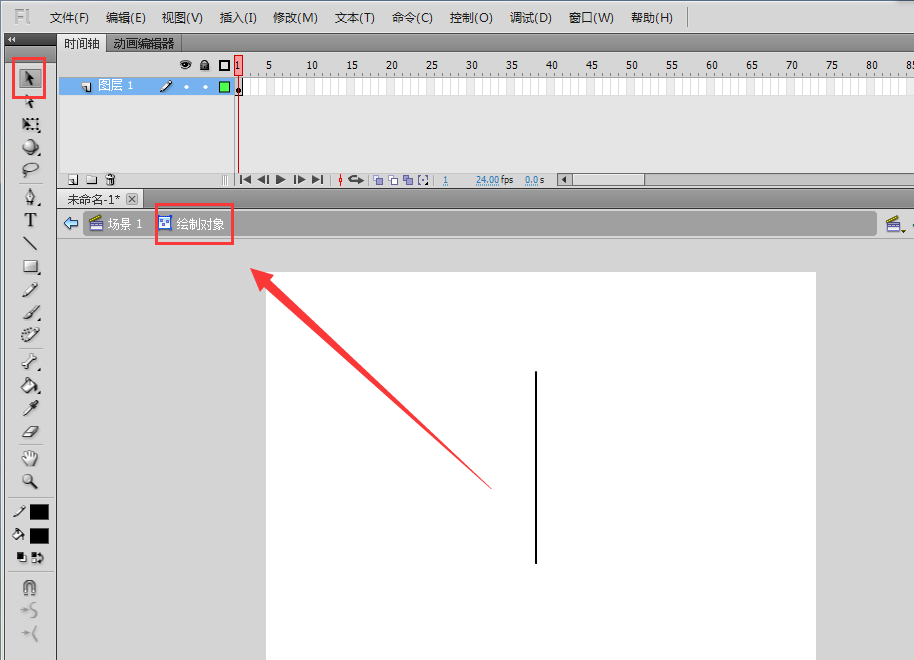This screenshot has height=660, width=914.
Task: Click the black and white default colors icon
Action: click(22, 557)
